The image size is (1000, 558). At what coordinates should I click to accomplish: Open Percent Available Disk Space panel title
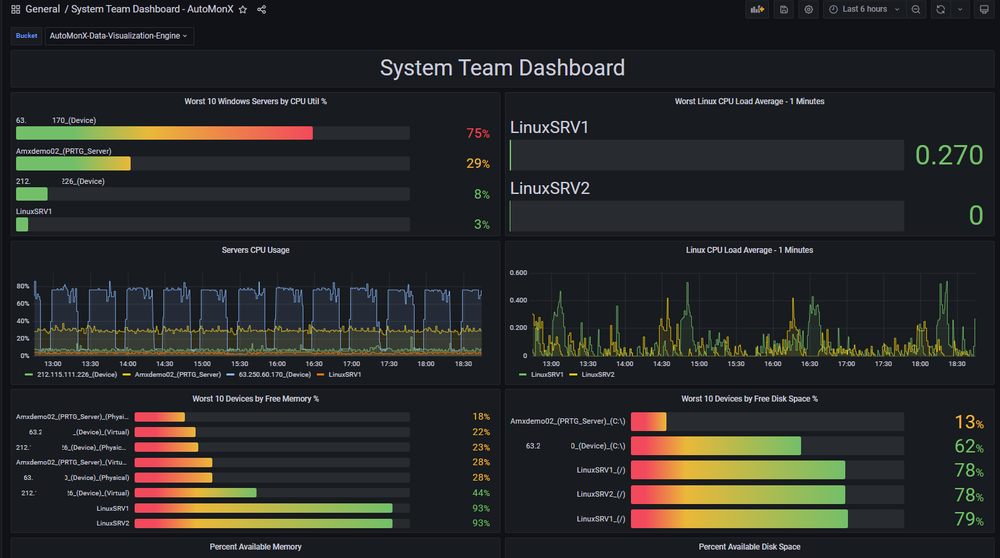point(749,547)
